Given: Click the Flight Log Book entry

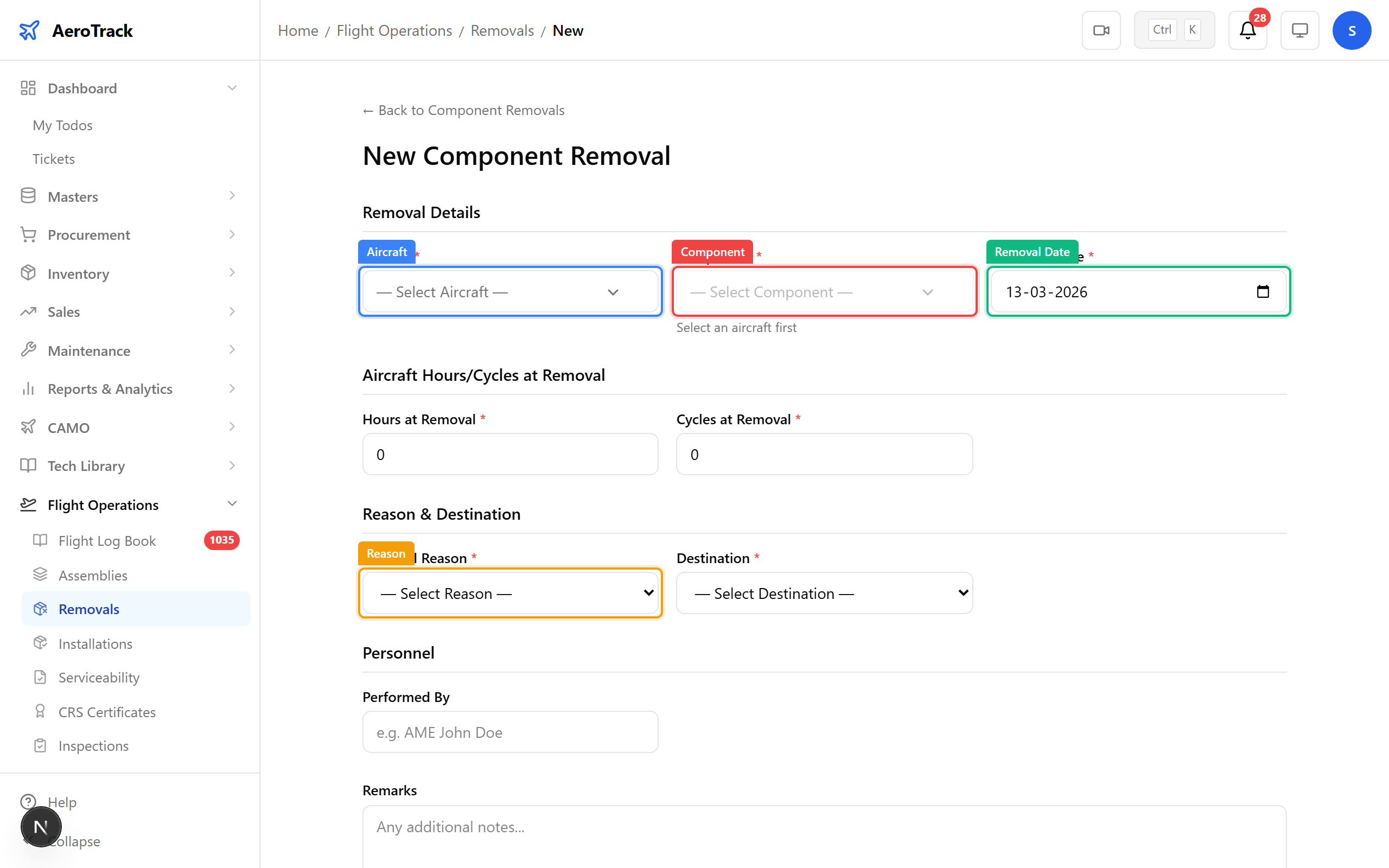Looking at the screenshot, I should (x=107, y=540).
